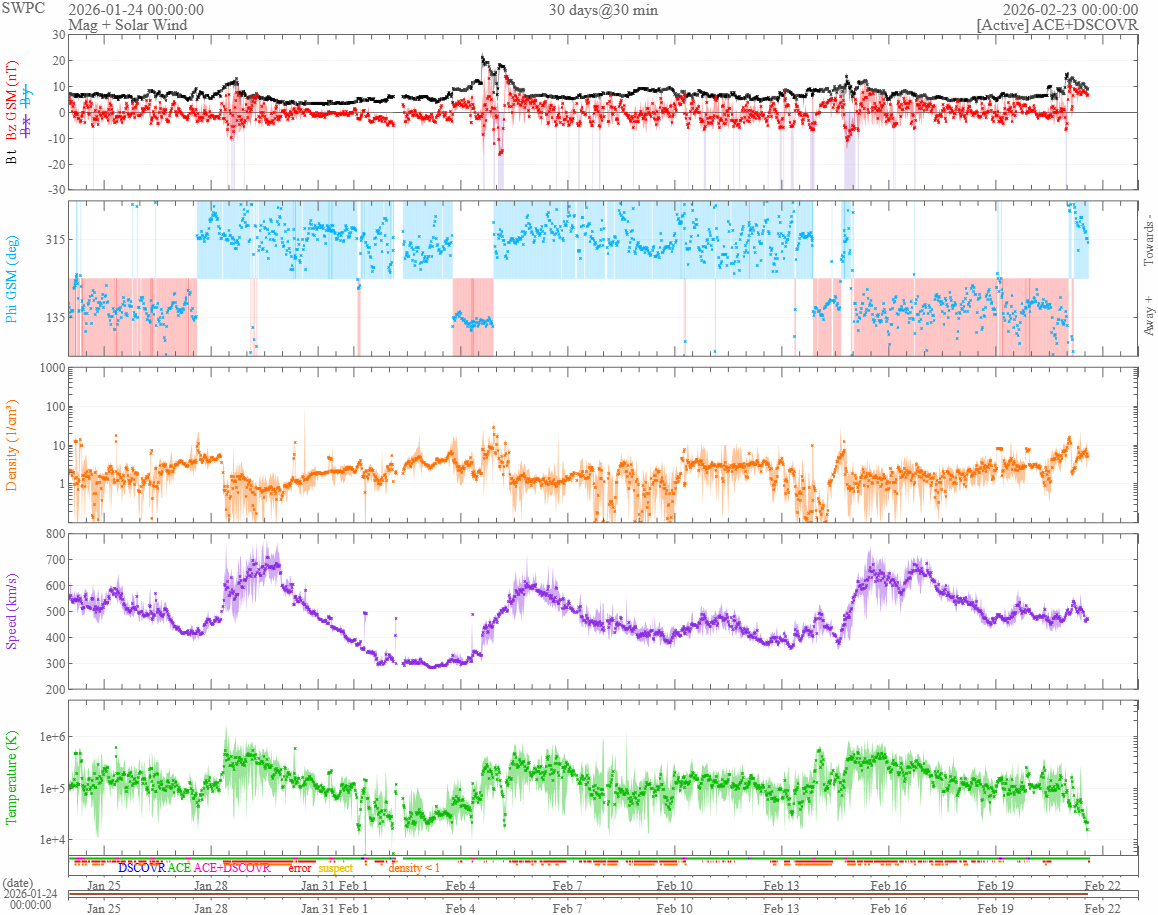Screen dimensions: 1158x915
Task: Click the -20 tick on Bz axis
Action: click(56, 165)
